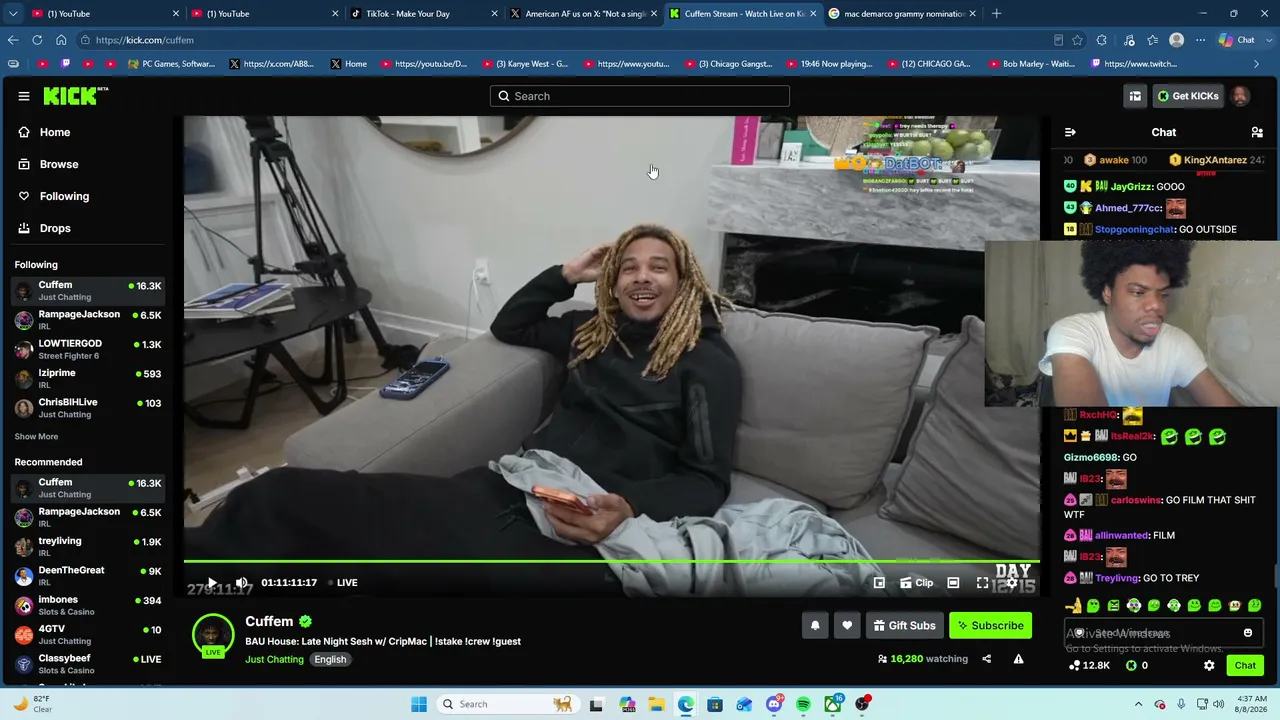Open the Just Chatting category link

click(274, 660)
